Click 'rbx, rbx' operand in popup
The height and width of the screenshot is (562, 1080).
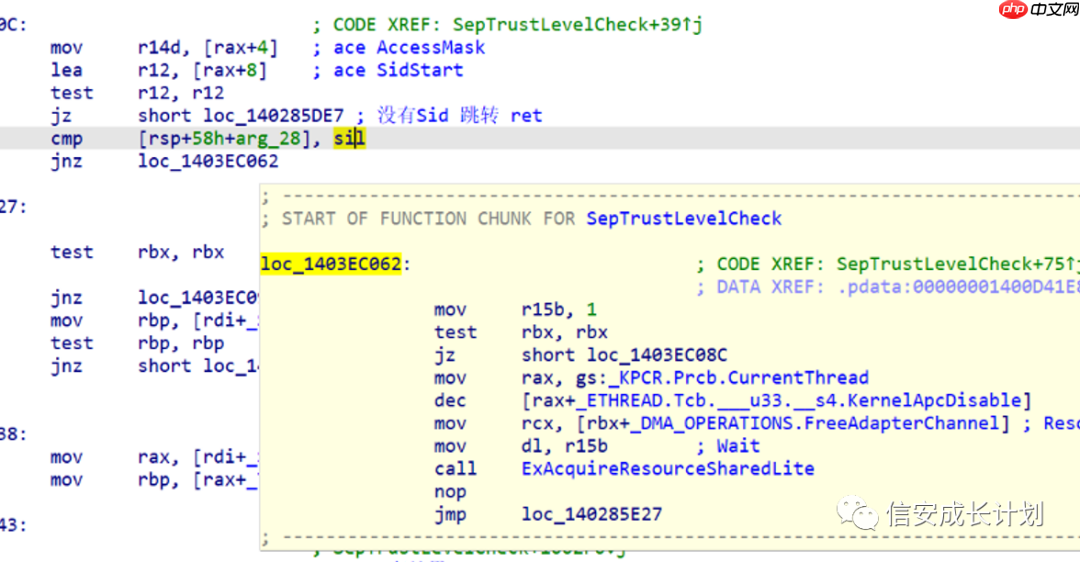pyautogui.click(x=565, y=332)
